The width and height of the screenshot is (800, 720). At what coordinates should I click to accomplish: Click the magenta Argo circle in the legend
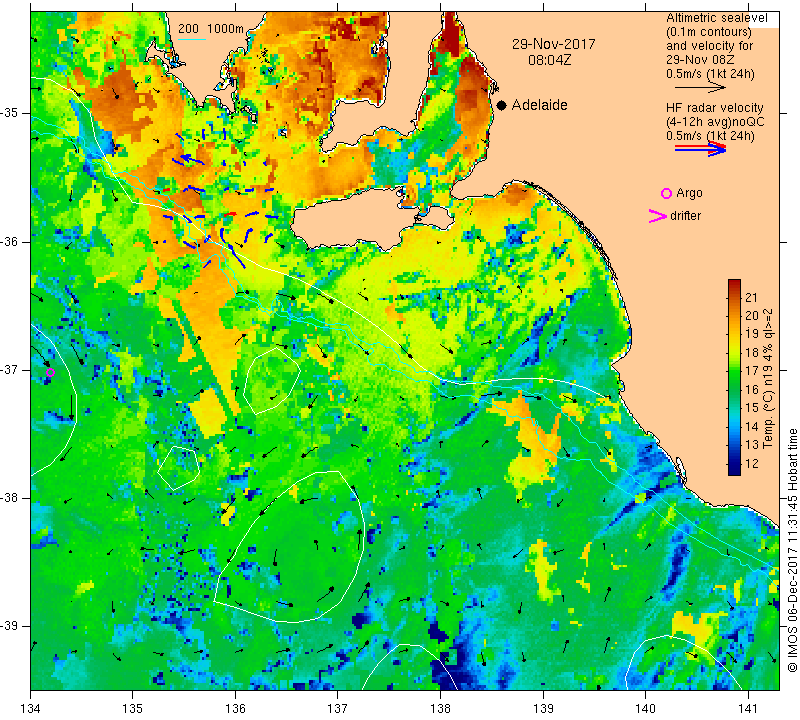(666, 193)
